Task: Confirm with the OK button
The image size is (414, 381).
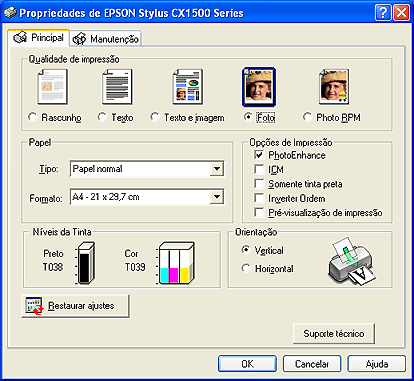Action: coord(247,364)
